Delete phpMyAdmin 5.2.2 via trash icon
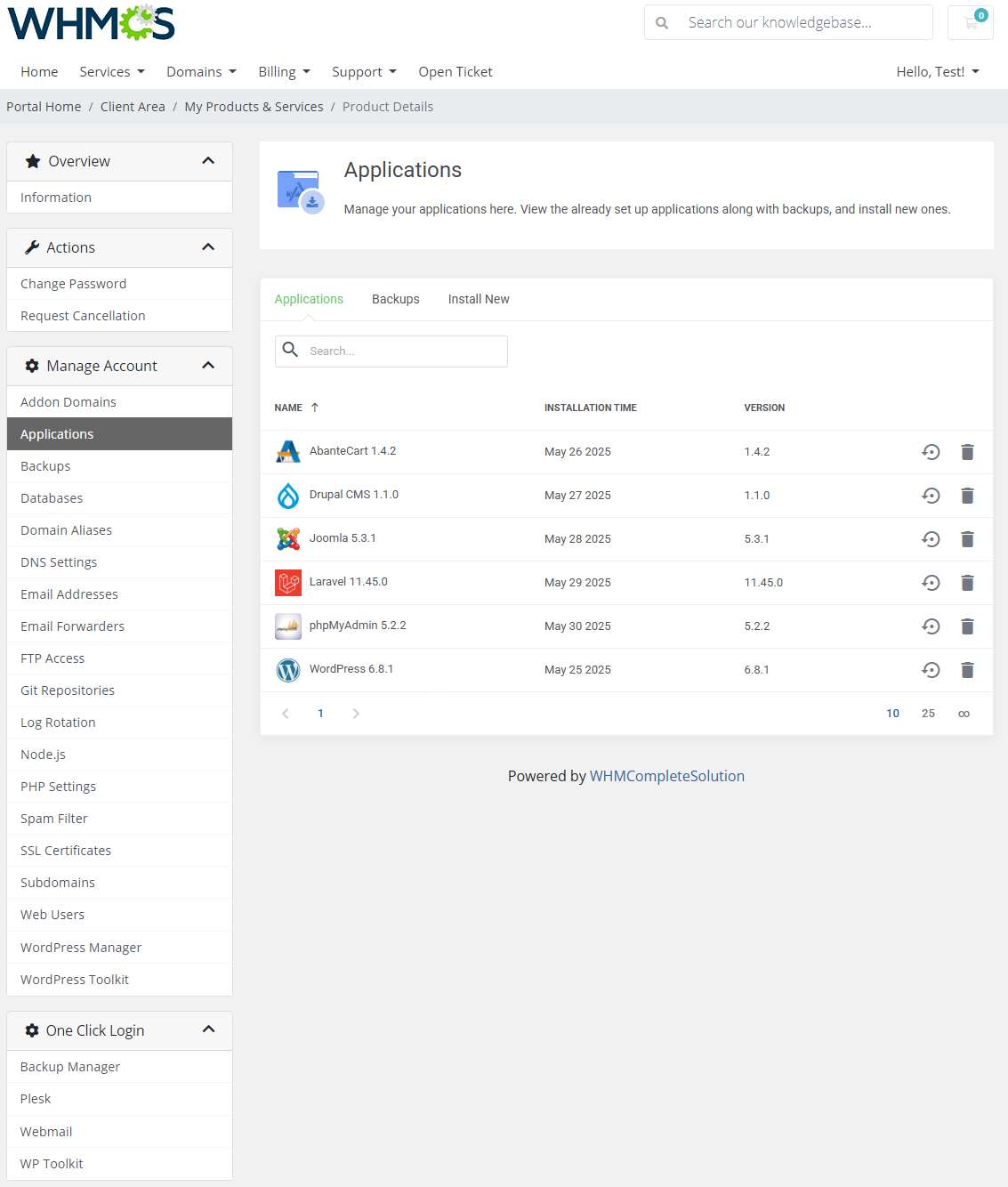 coord(967,626)
